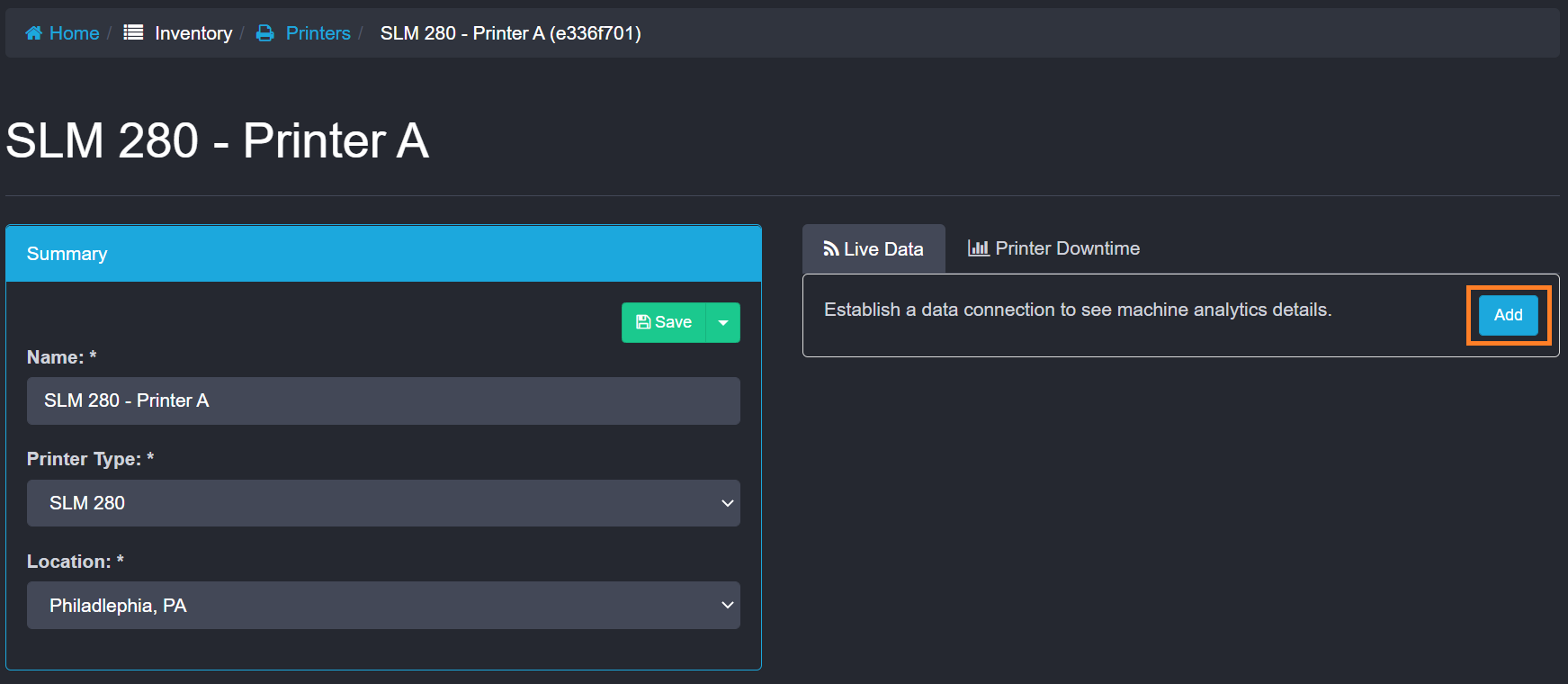Click the Live Data feed icon
The image size is (1568, 684).
tap(831, 249)
